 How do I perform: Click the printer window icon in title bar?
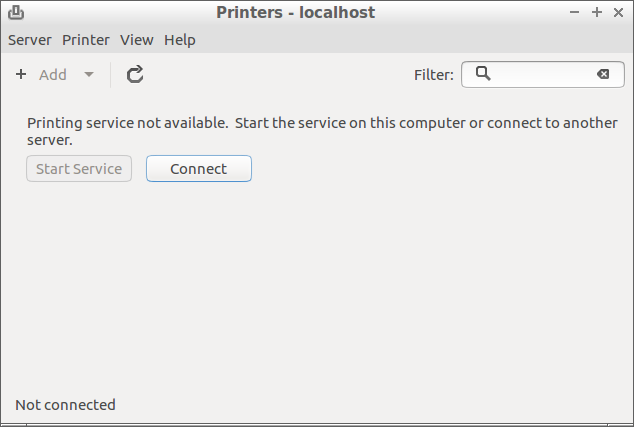click(16, 12)
